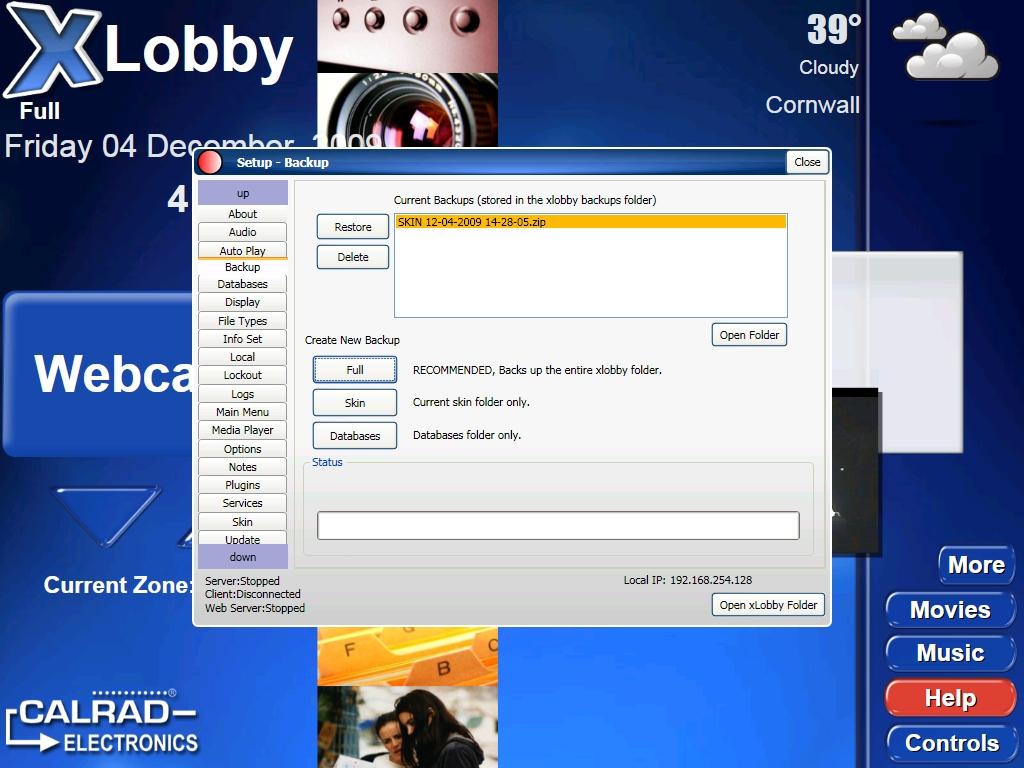Click the 39° temperature reading

834,29
